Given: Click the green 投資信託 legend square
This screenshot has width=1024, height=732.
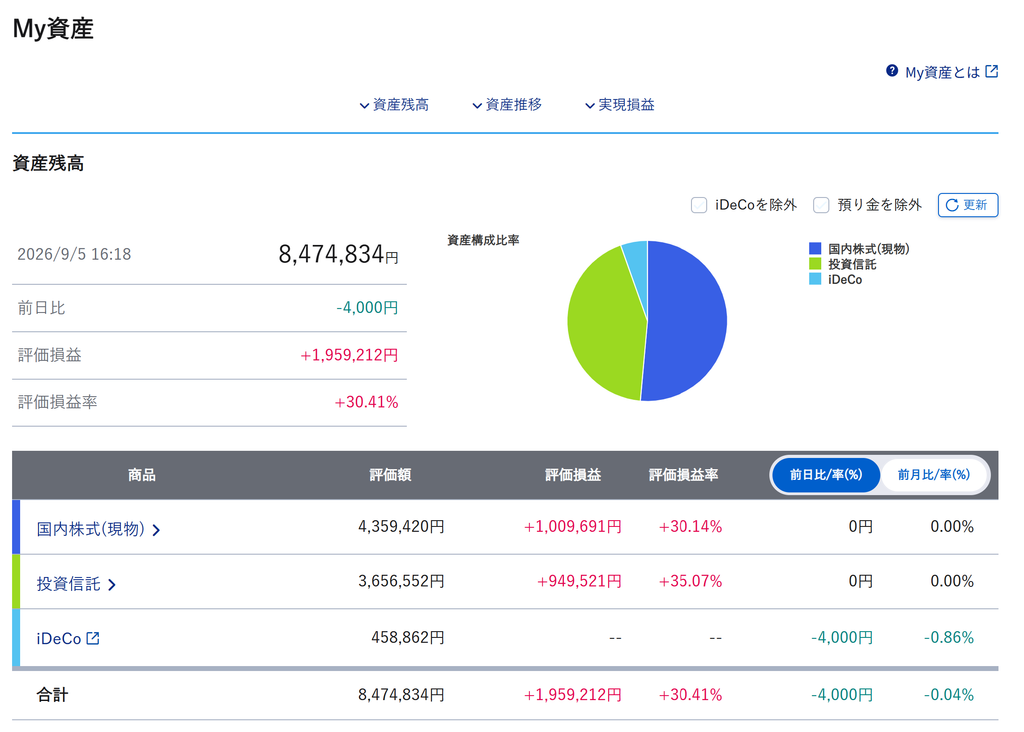Looking at the screenshot, I should click(815, 264).
